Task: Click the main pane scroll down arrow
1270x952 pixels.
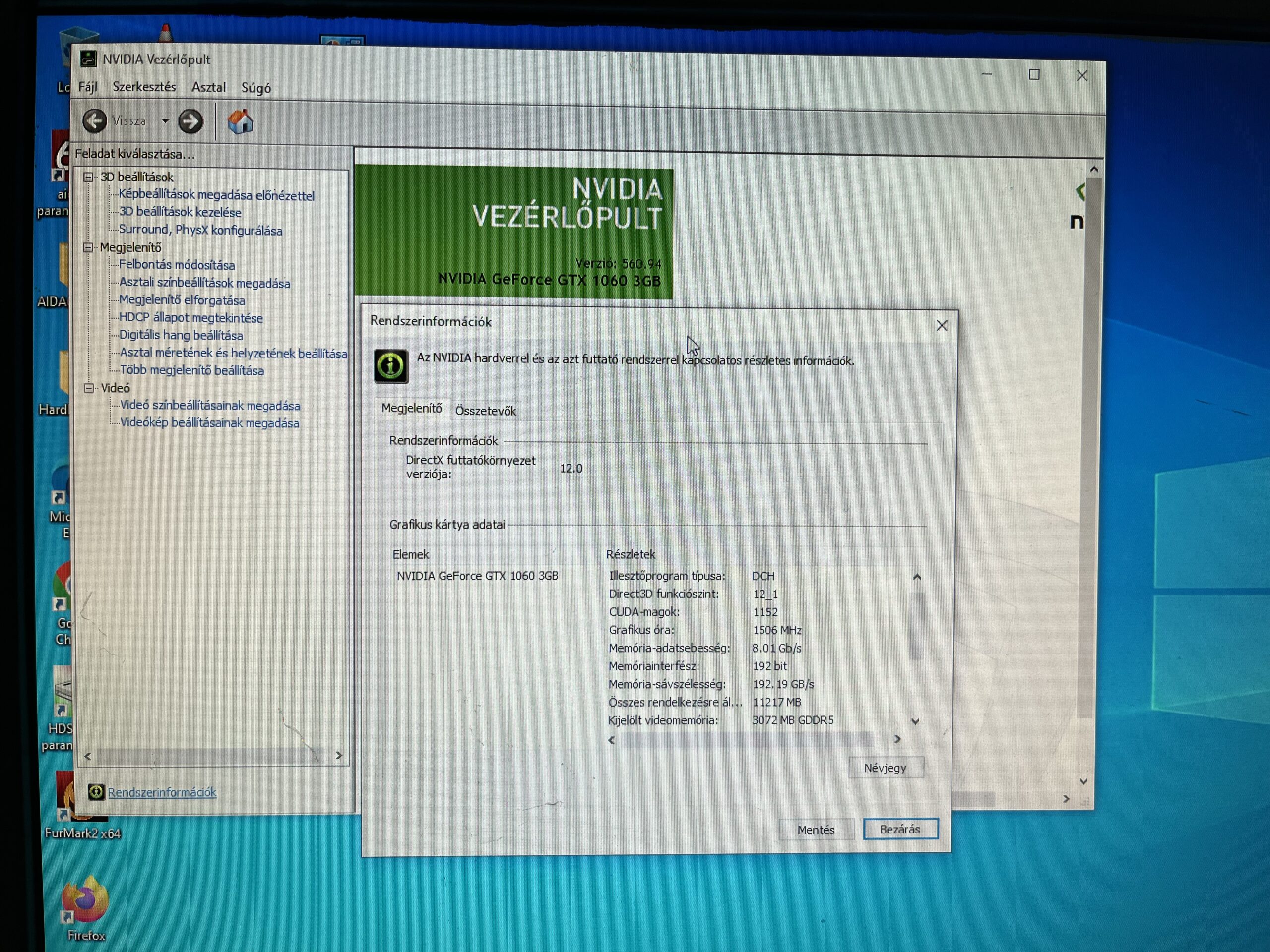Action: [1083, 781]
